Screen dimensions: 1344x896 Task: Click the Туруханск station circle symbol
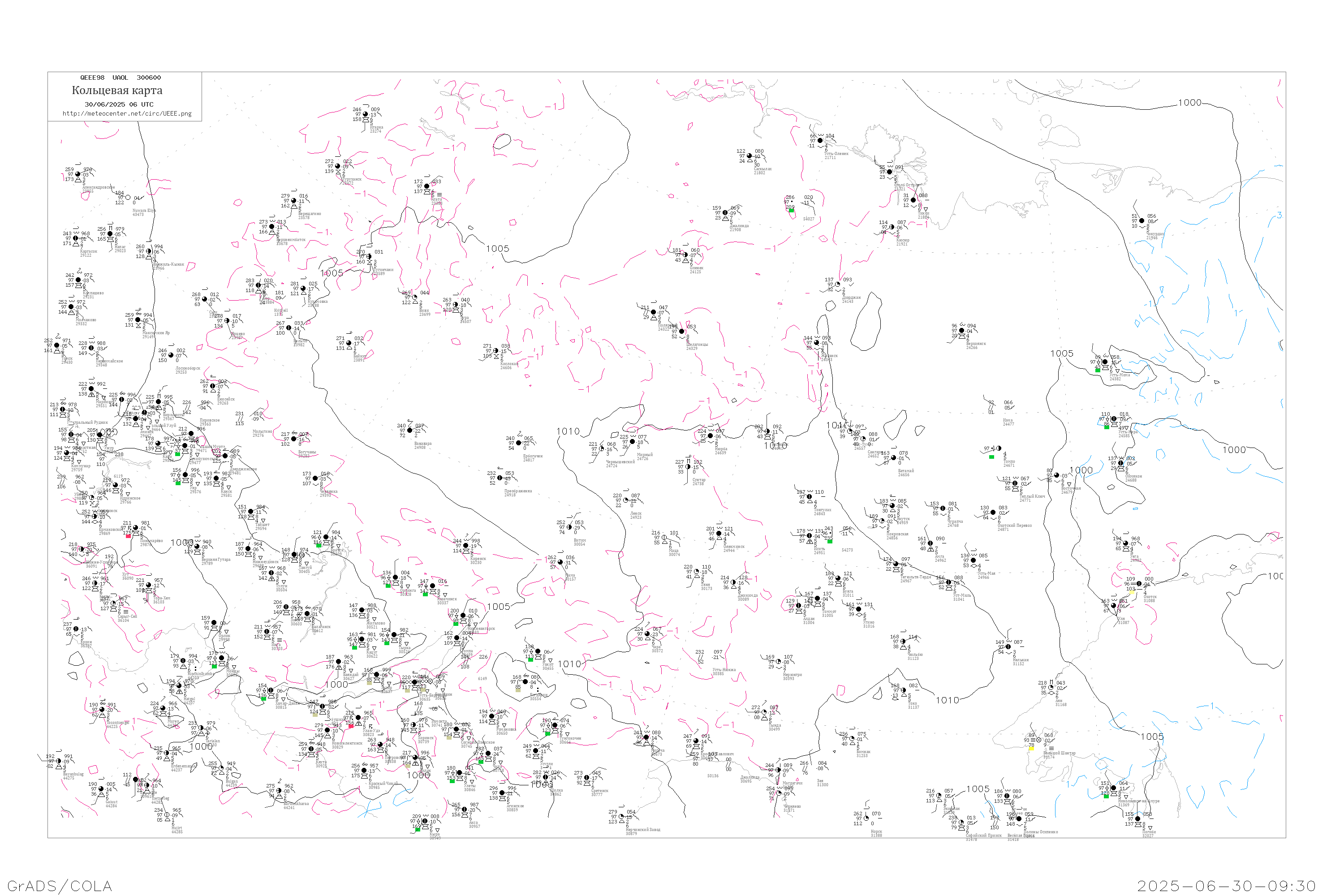(x=338, y=166)
